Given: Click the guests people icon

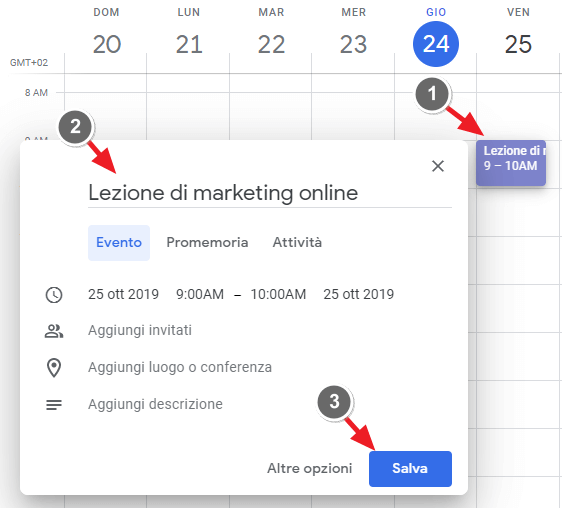Looking at the screenshot, I should [x=54, y=331].
